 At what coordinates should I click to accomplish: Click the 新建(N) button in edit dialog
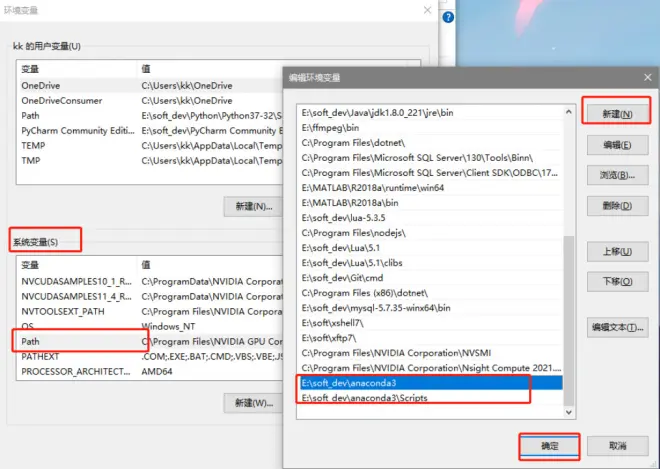coord(617,114)
